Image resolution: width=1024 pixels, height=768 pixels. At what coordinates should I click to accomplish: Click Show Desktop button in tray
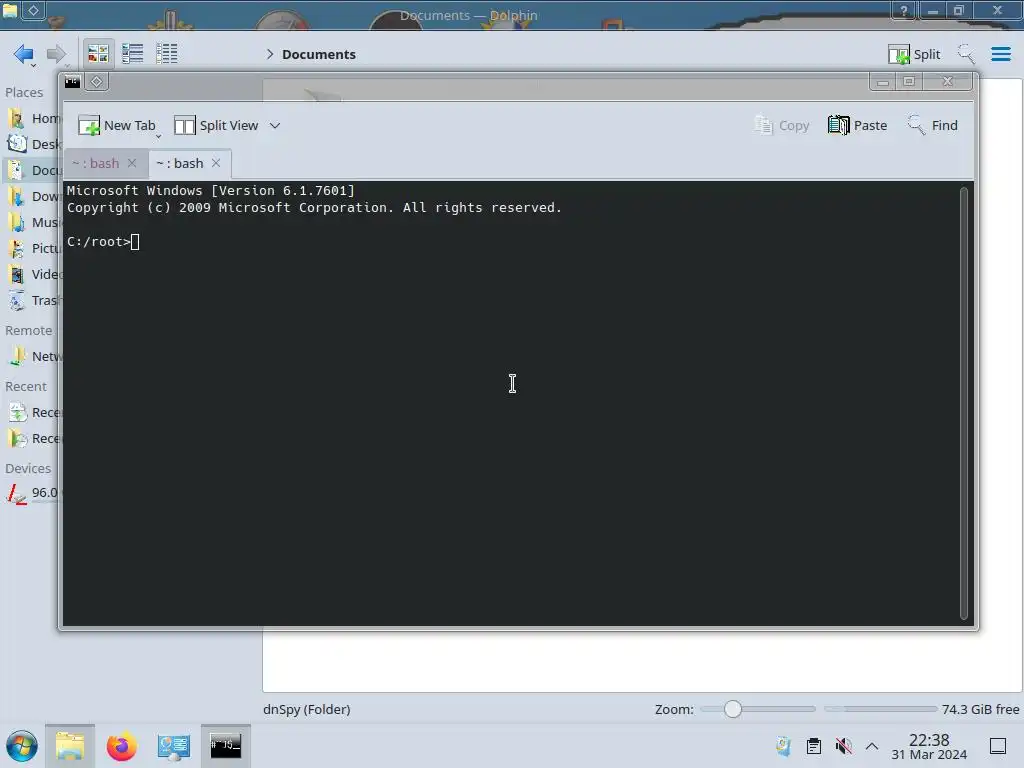(x=998, y=746)
